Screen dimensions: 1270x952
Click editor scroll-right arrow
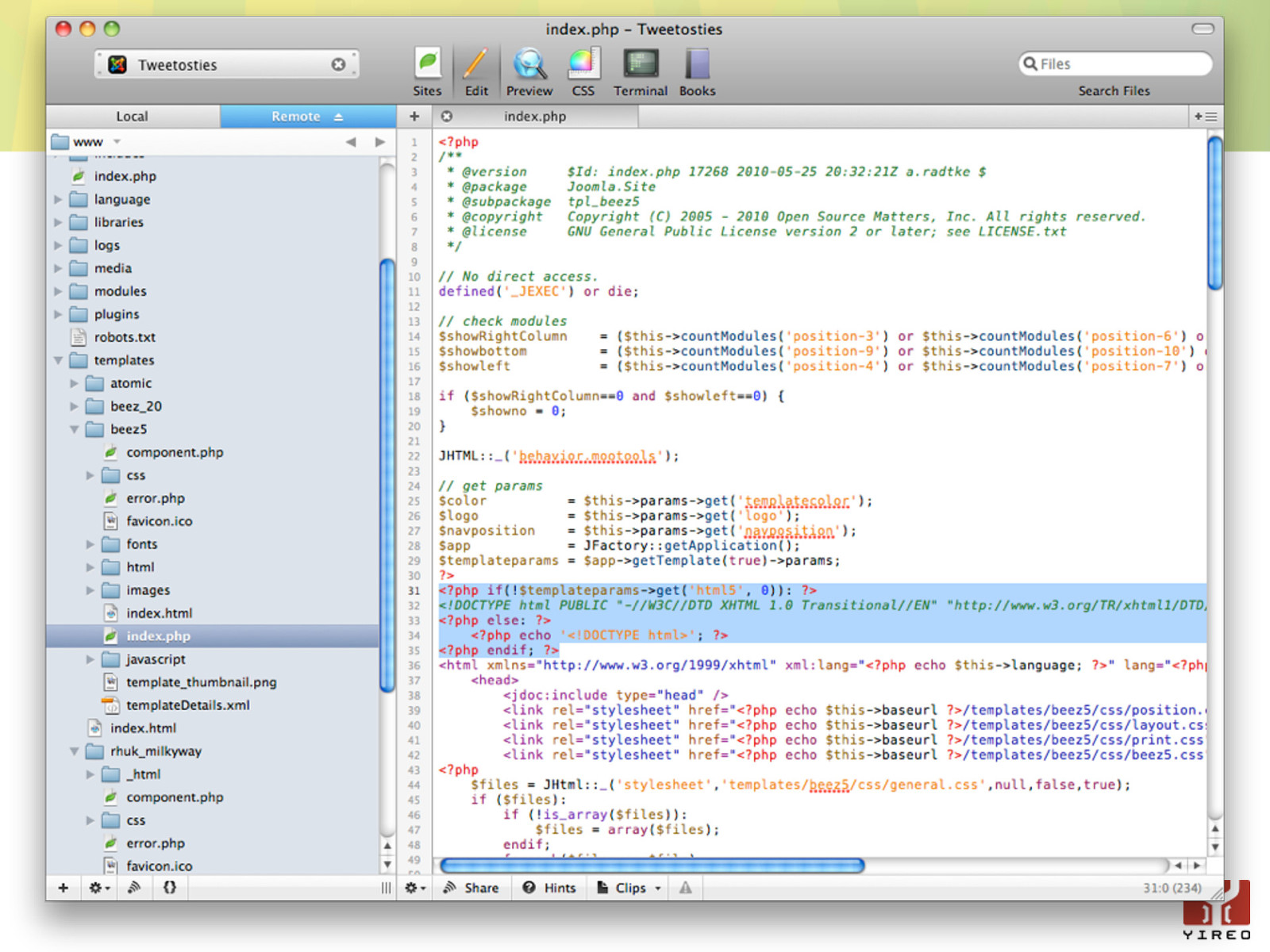[1196, 866]
